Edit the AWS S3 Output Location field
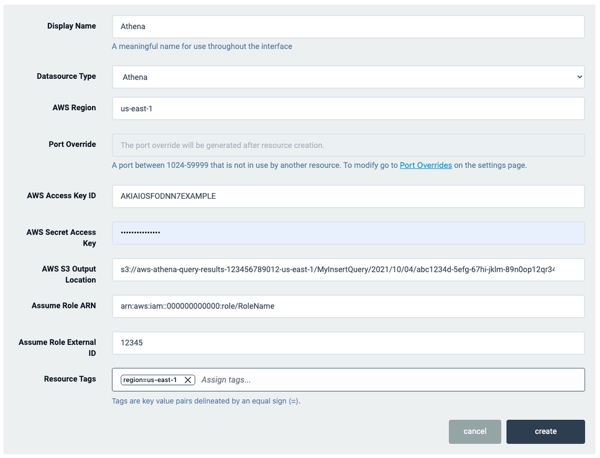Viewport: 600px width, 458px height. point(348,270)
